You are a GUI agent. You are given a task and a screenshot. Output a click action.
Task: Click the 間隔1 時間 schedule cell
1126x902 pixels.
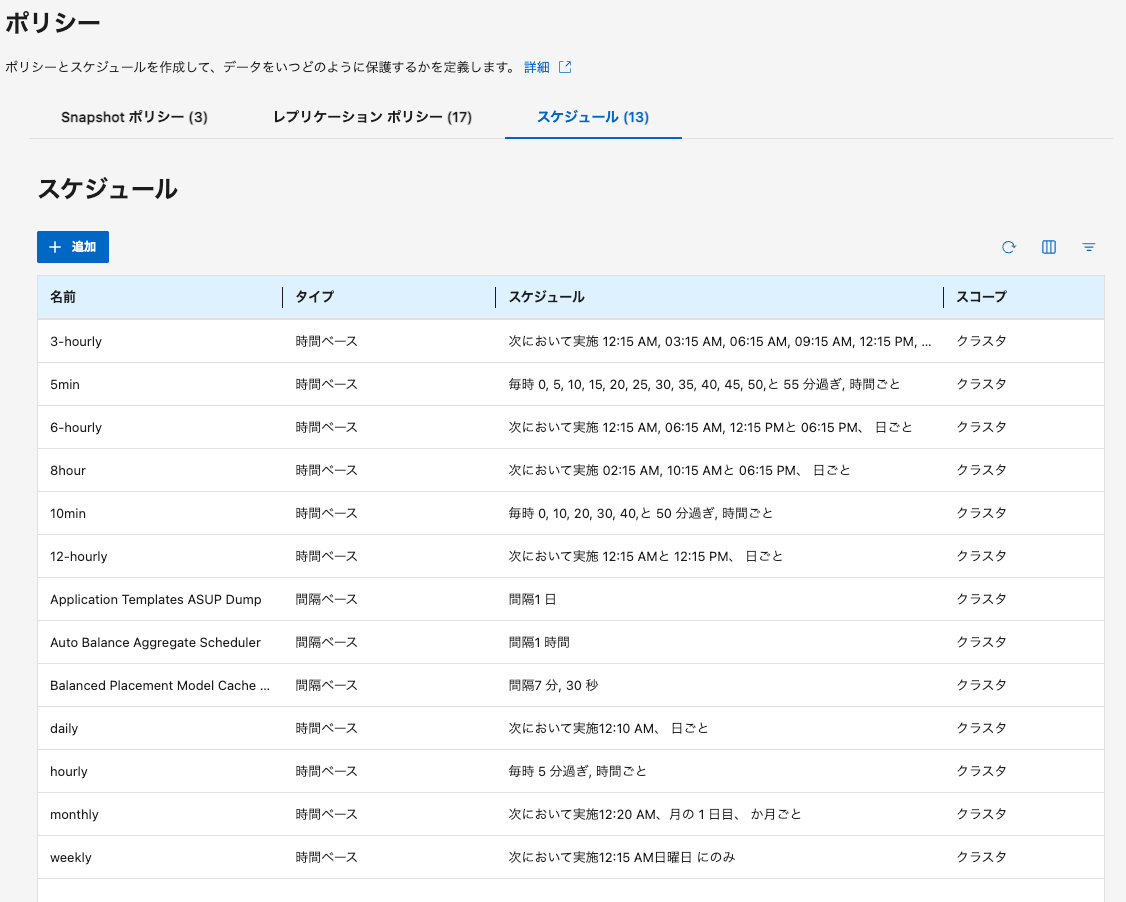pos(539,643)
